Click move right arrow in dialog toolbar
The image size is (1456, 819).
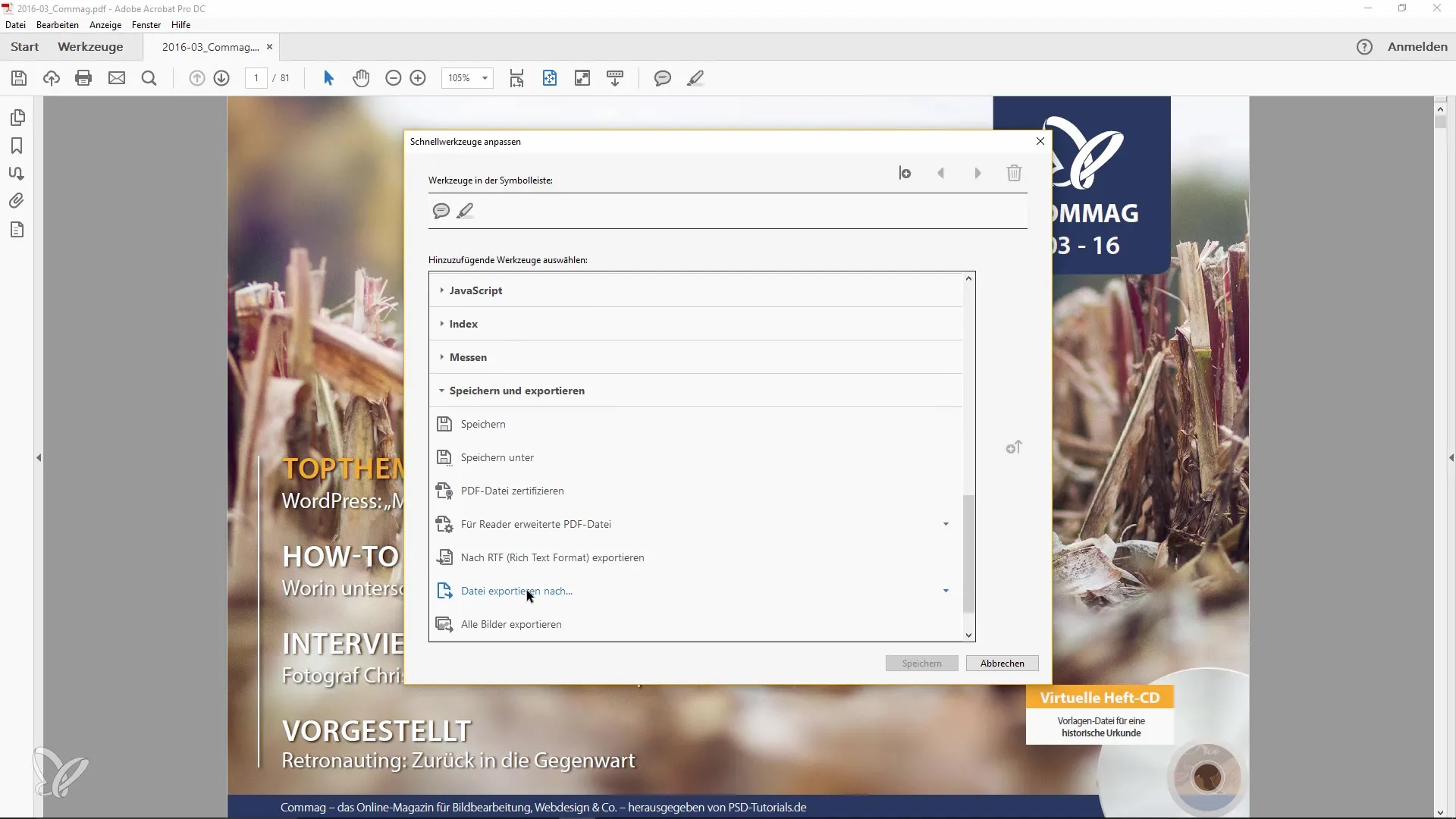point(977,174)
